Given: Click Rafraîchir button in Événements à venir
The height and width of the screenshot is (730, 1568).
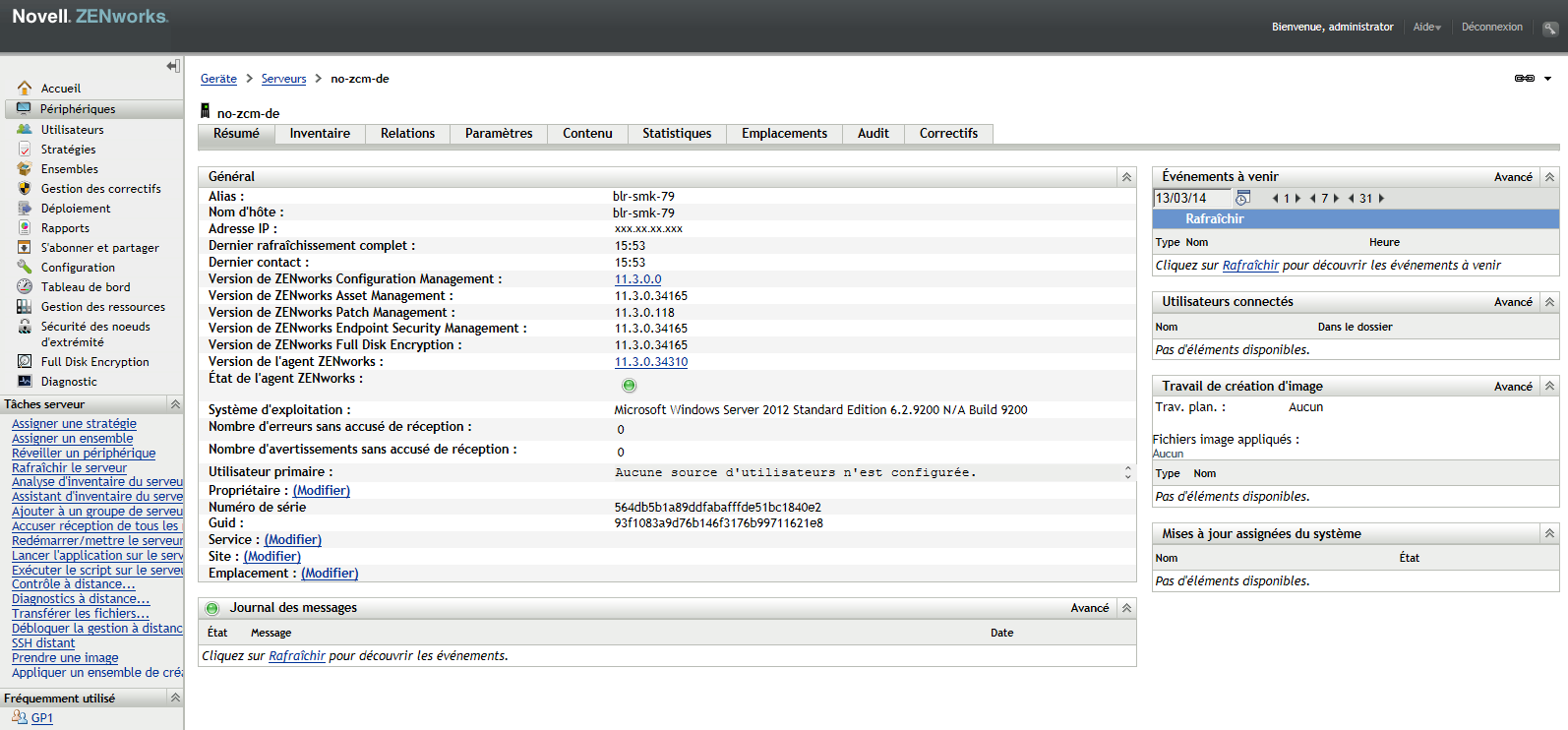Looking at the screenshot, I should click(1215, 219).
